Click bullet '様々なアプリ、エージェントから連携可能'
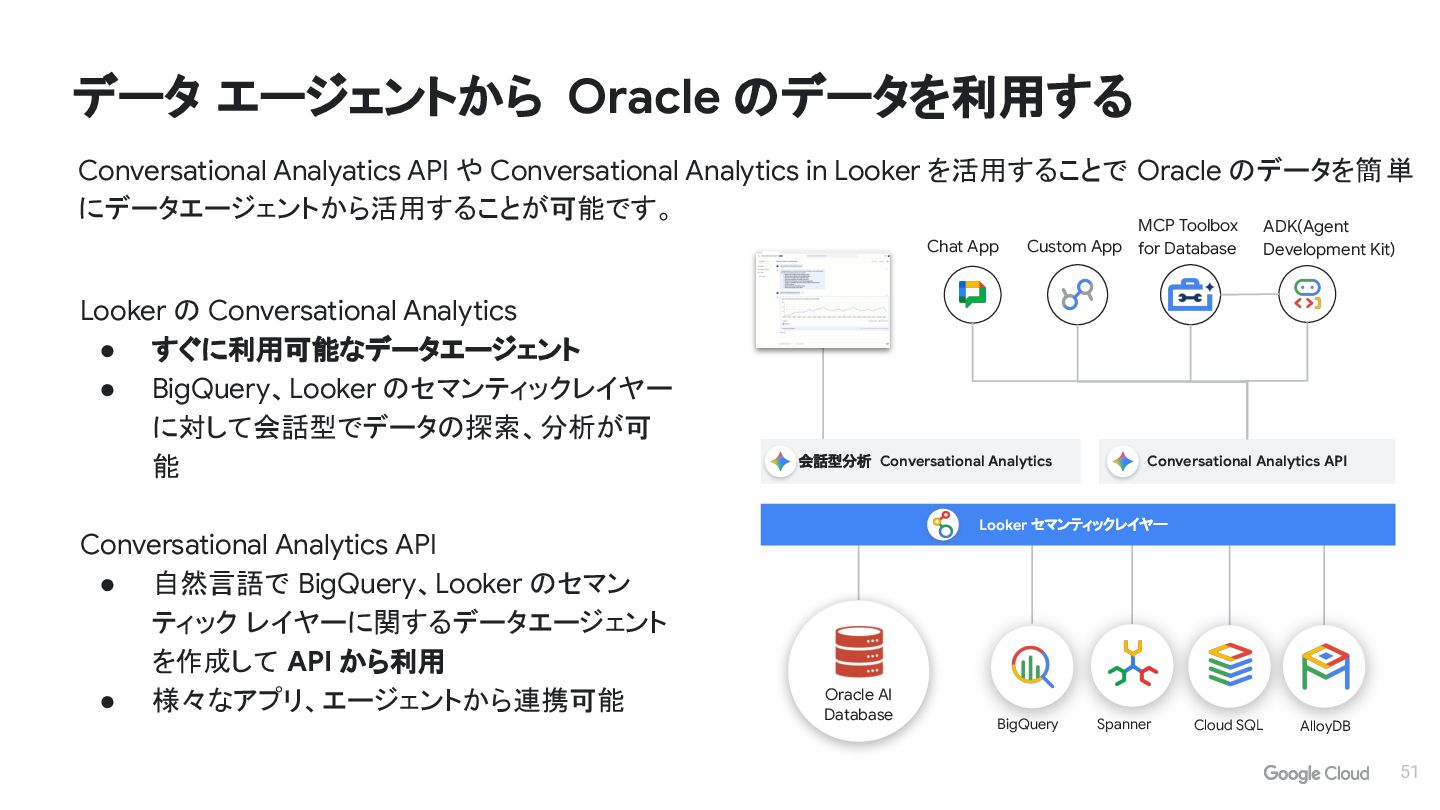Screen dimensions: 1440x810 tap(388, 700)
